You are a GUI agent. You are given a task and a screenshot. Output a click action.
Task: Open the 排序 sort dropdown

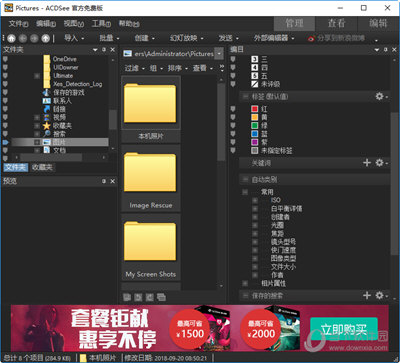click(x=177, y=68)
